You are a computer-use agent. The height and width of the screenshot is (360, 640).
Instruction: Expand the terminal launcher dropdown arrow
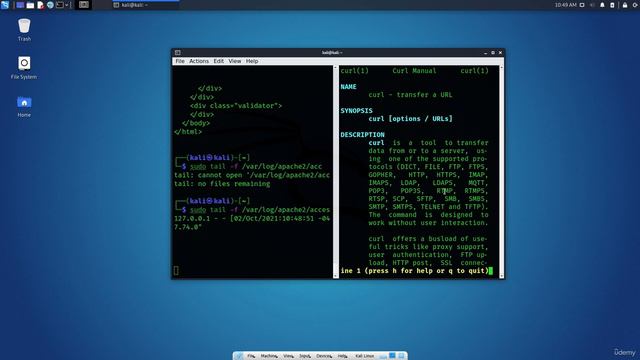coord(67,5)
